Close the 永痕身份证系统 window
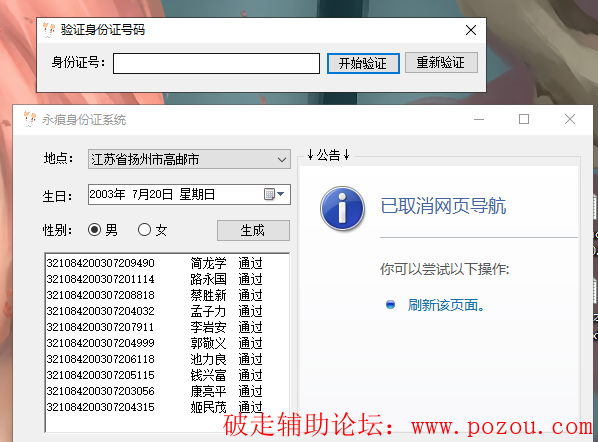598x442 pixels. [x=570, y=119]
